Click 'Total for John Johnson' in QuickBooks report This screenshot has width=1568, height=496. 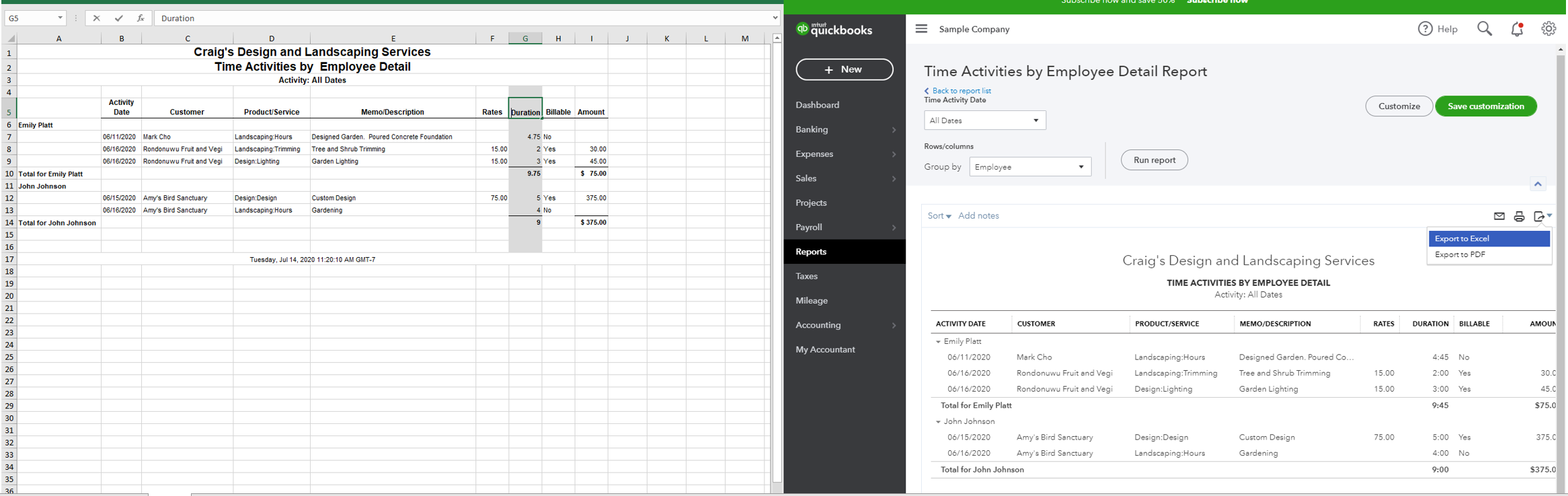tap(982, 470)
